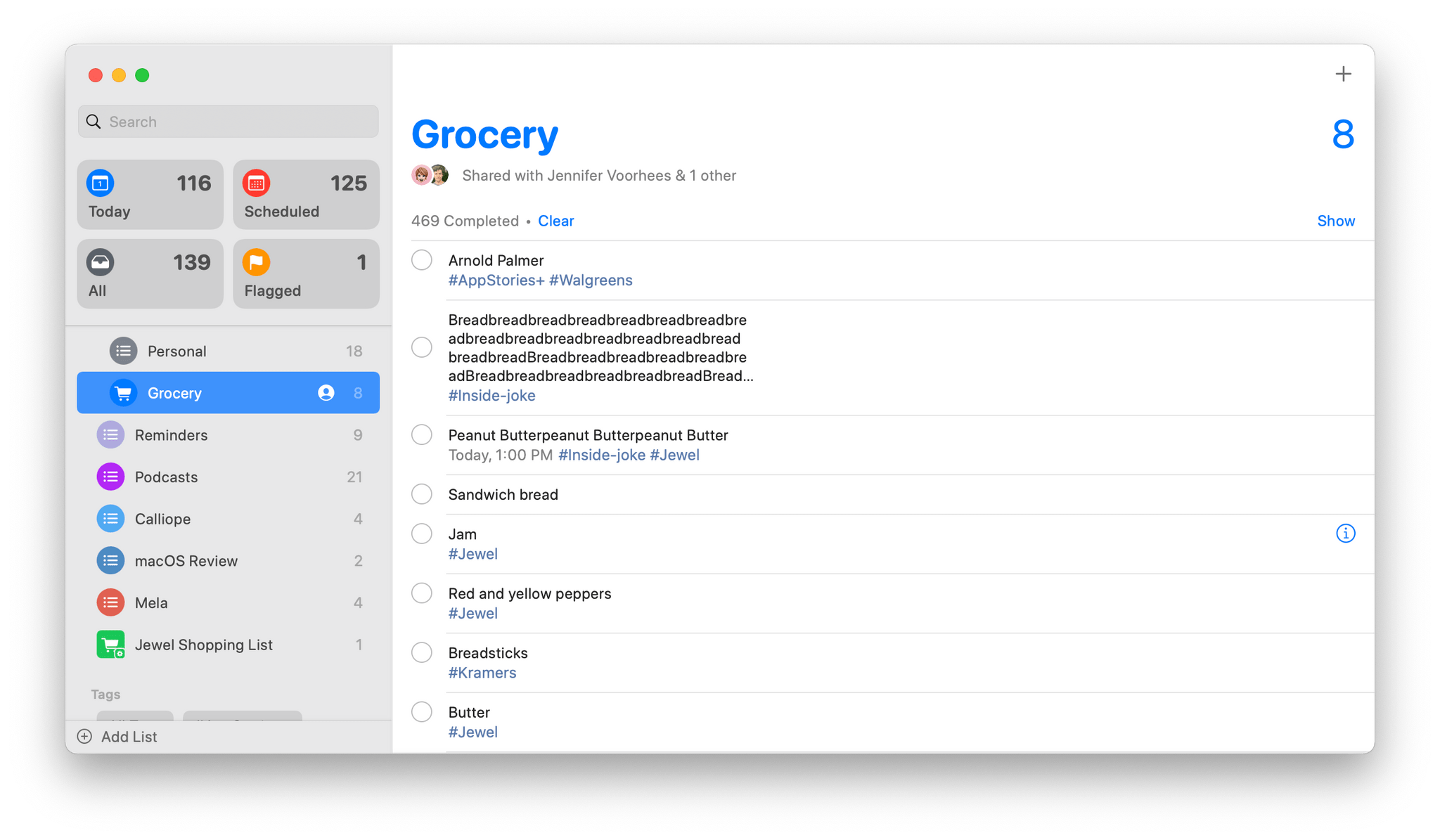Expand the Tags section in sidebar
Image resolution: width=1440 pixels, height=840 pixels.
106,693
